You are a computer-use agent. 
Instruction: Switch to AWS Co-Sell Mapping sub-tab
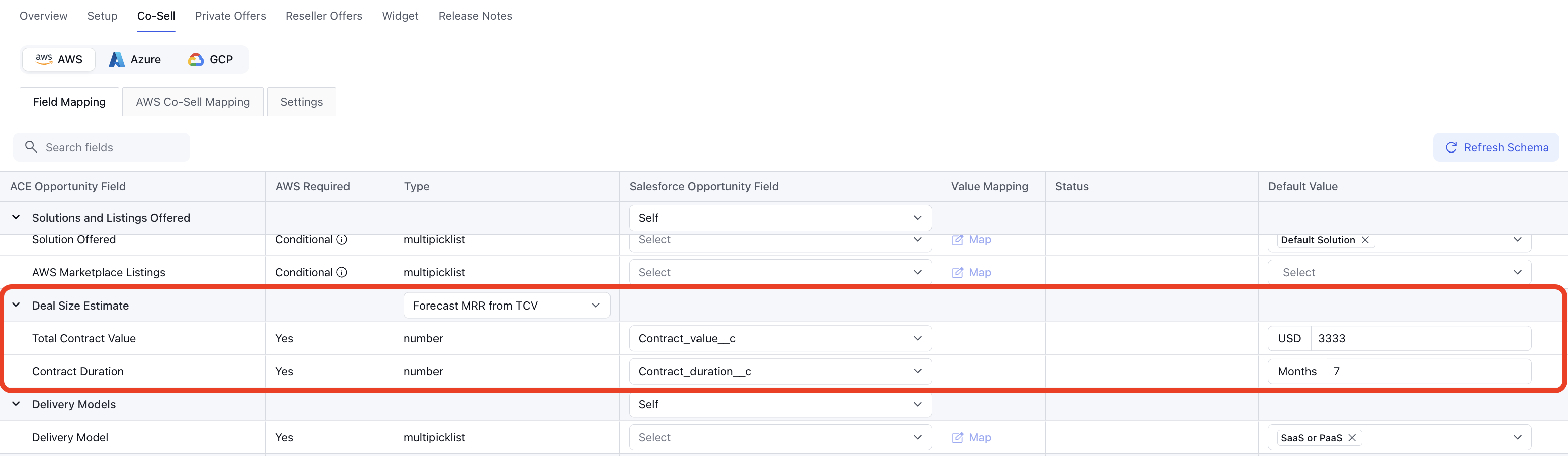[193, 102]
